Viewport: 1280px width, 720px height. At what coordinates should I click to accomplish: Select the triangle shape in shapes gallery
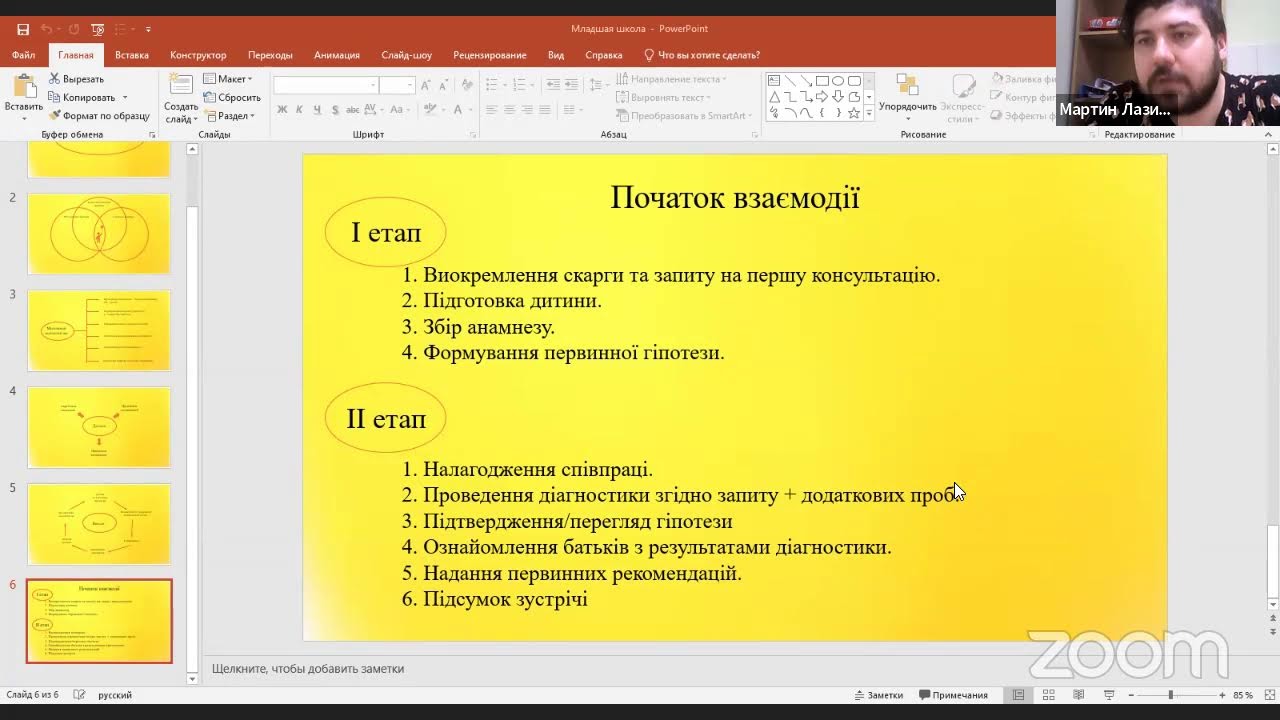(x=774, y=97)
